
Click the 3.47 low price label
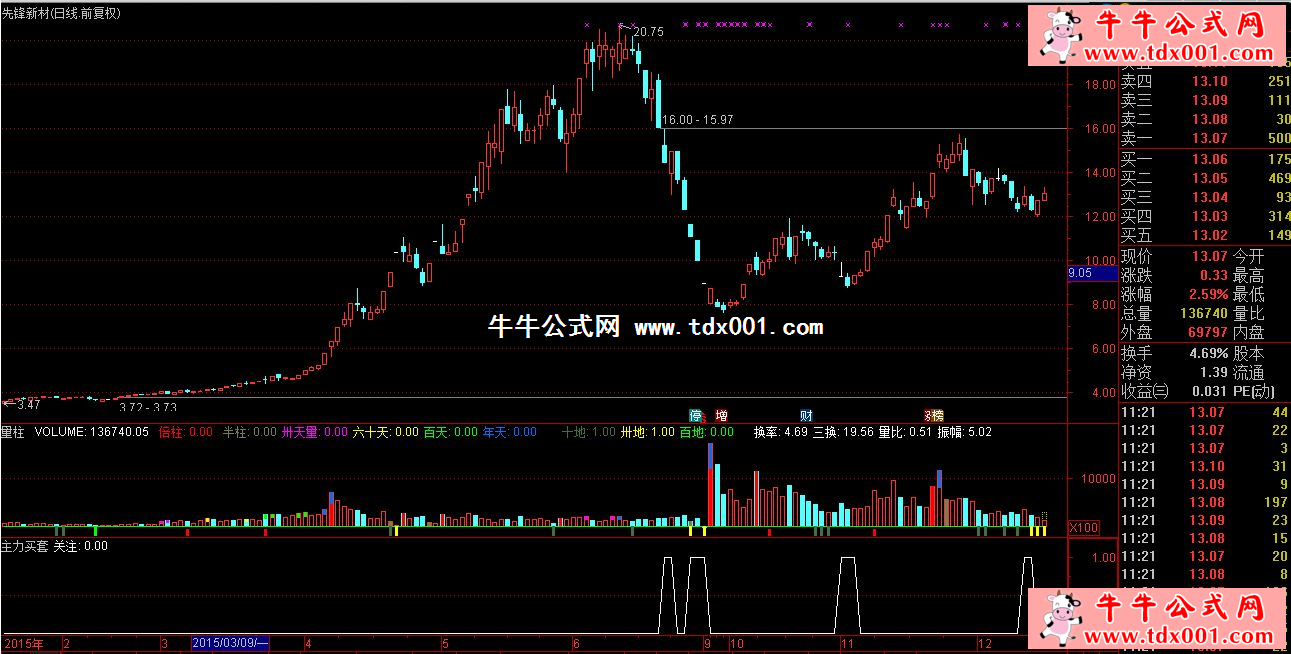pyautogui.click(x=28, y=404)
